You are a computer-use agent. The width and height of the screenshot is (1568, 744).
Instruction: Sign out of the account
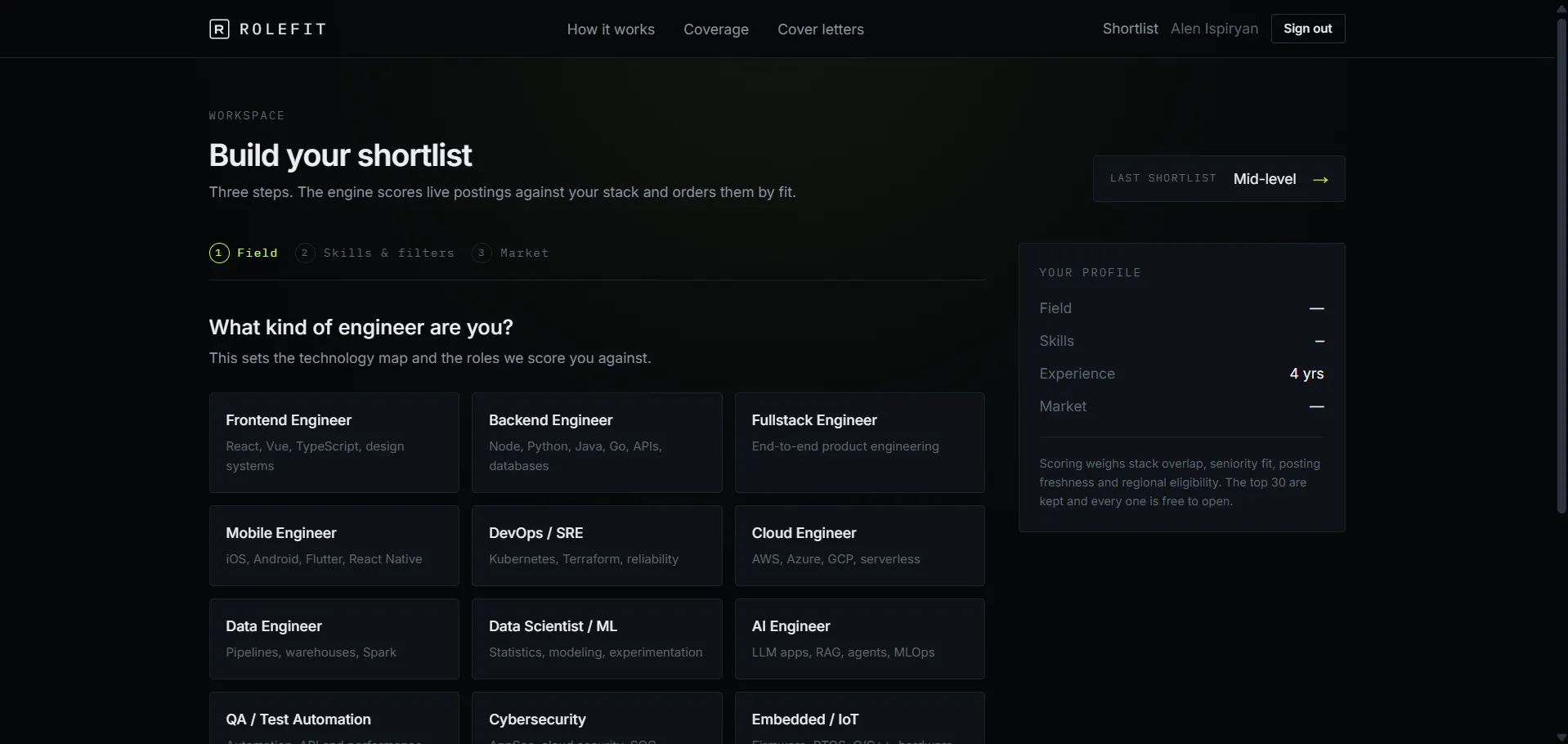pos(1308,29)
